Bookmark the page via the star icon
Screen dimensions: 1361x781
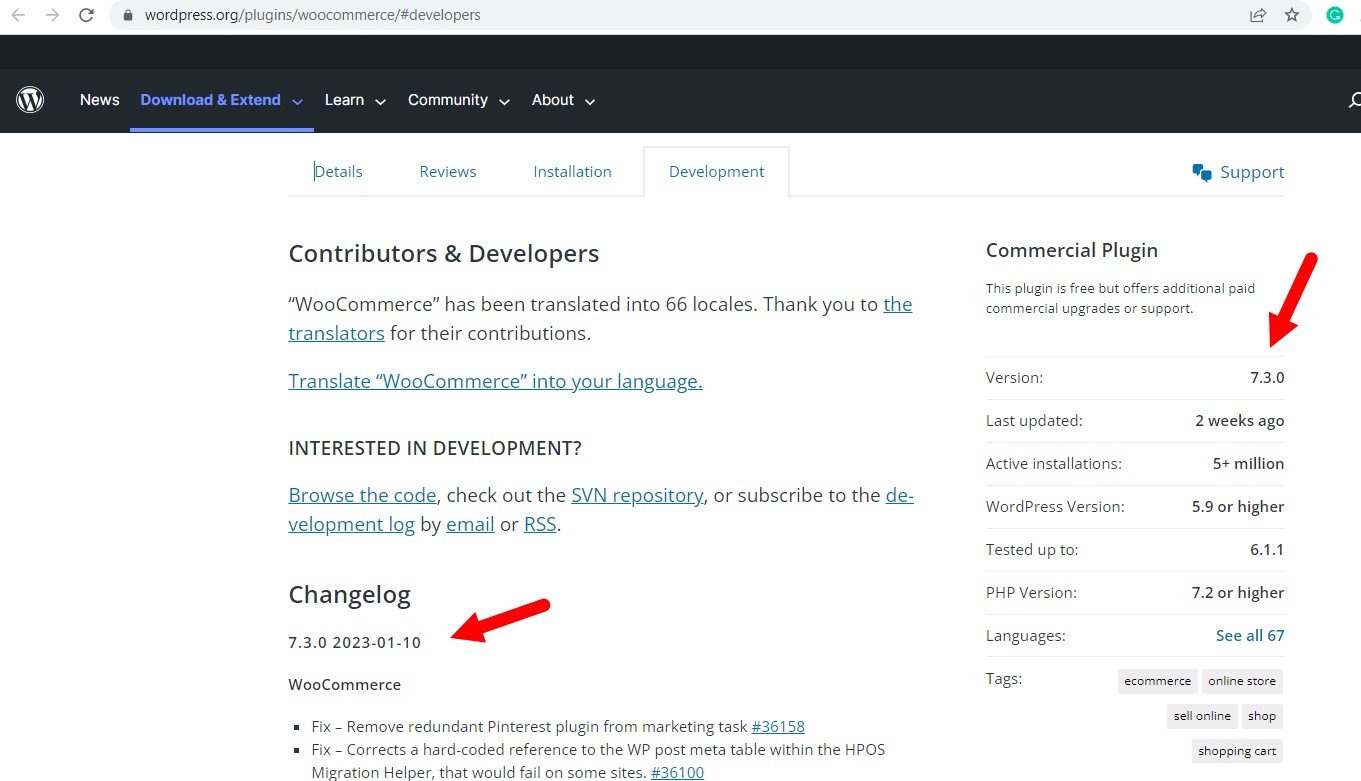1293,15
